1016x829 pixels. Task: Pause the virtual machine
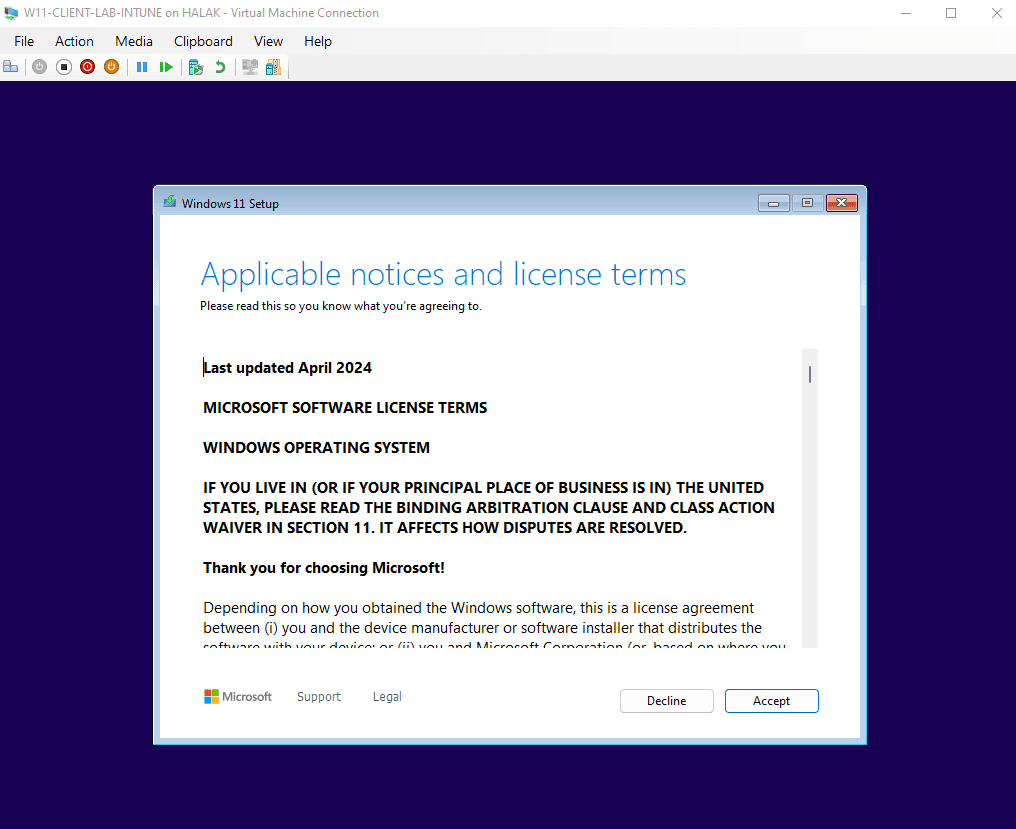pyautogui.click(x=142, y=66)
